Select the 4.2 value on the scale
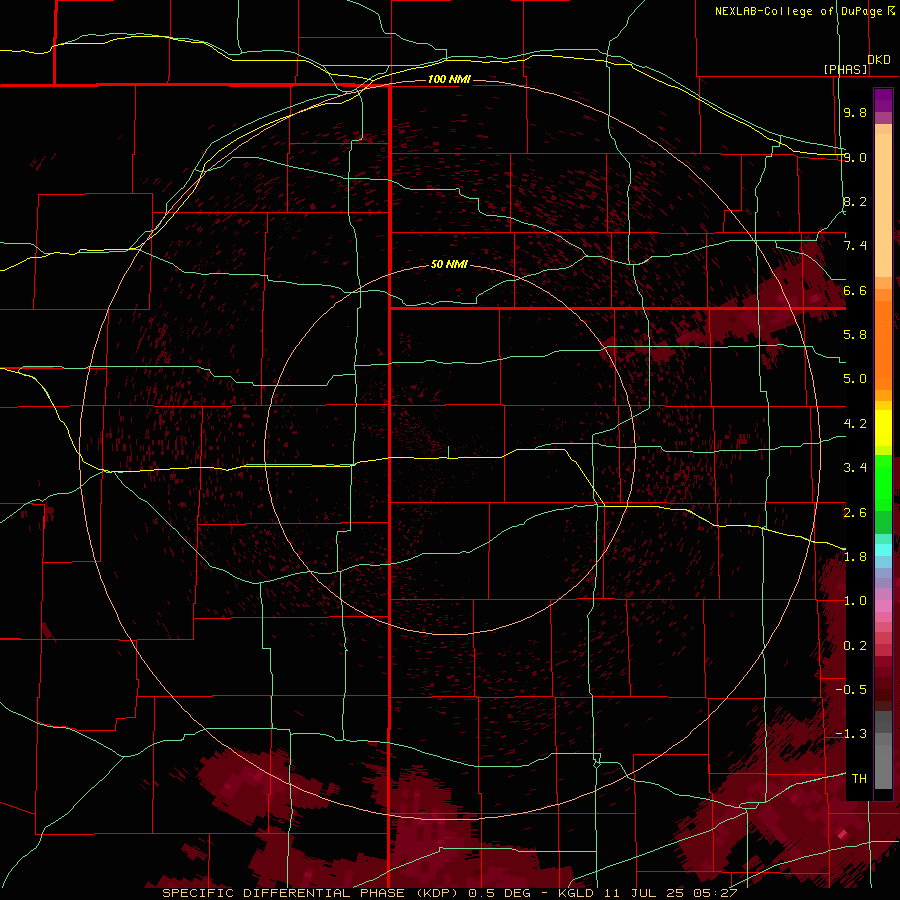 coord(855,424)
